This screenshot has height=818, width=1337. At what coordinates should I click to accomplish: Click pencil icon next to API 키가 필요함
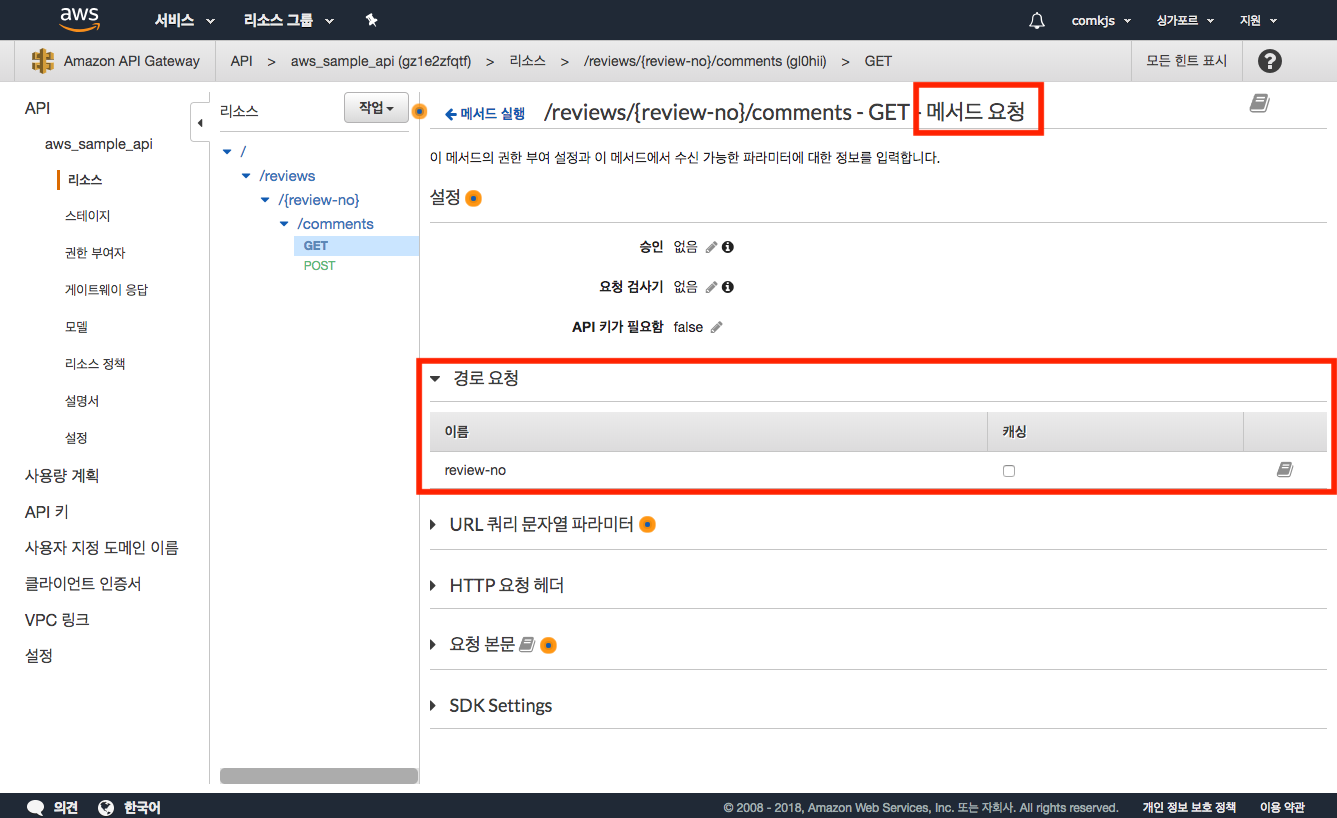coord(716,327)
